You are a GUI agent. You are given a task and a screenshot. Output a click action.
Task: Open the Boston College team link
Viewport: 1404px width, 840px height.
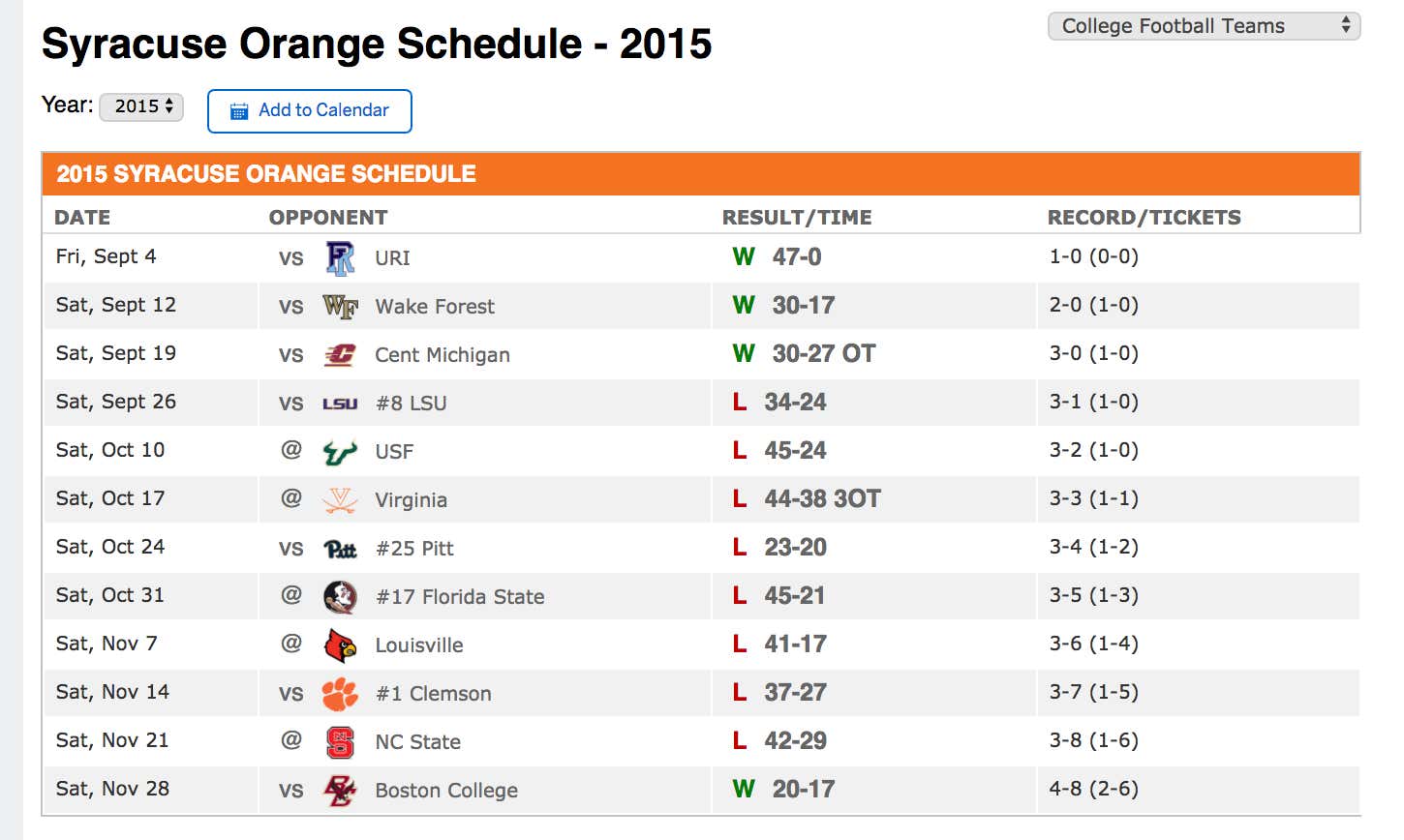(x=446, y=791)
